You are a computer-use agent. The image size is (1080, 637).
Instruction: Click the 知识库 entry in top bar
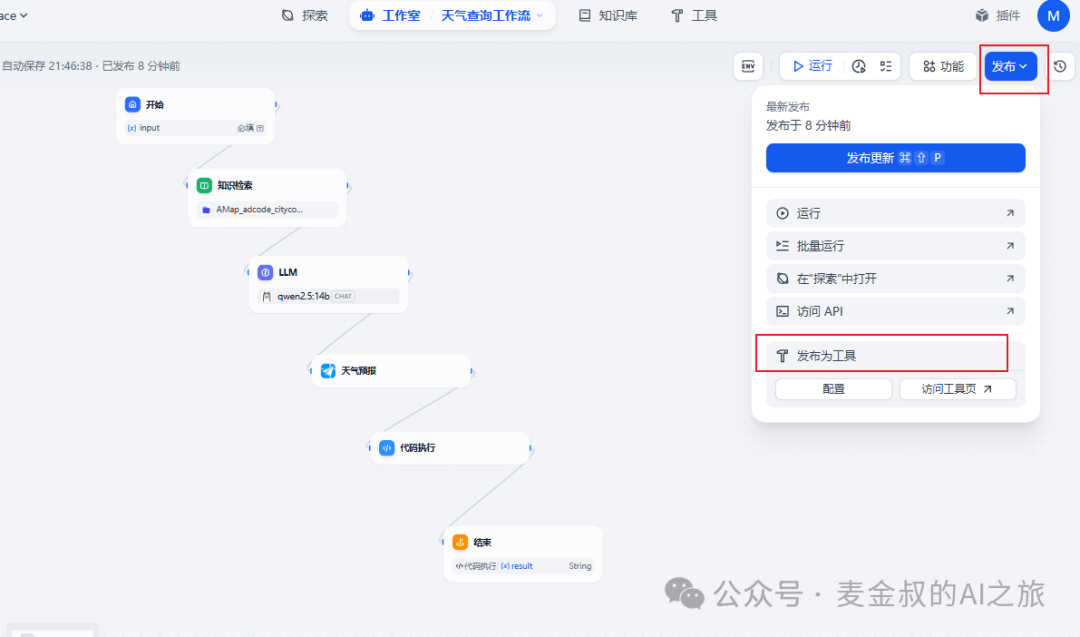[607, 15]
